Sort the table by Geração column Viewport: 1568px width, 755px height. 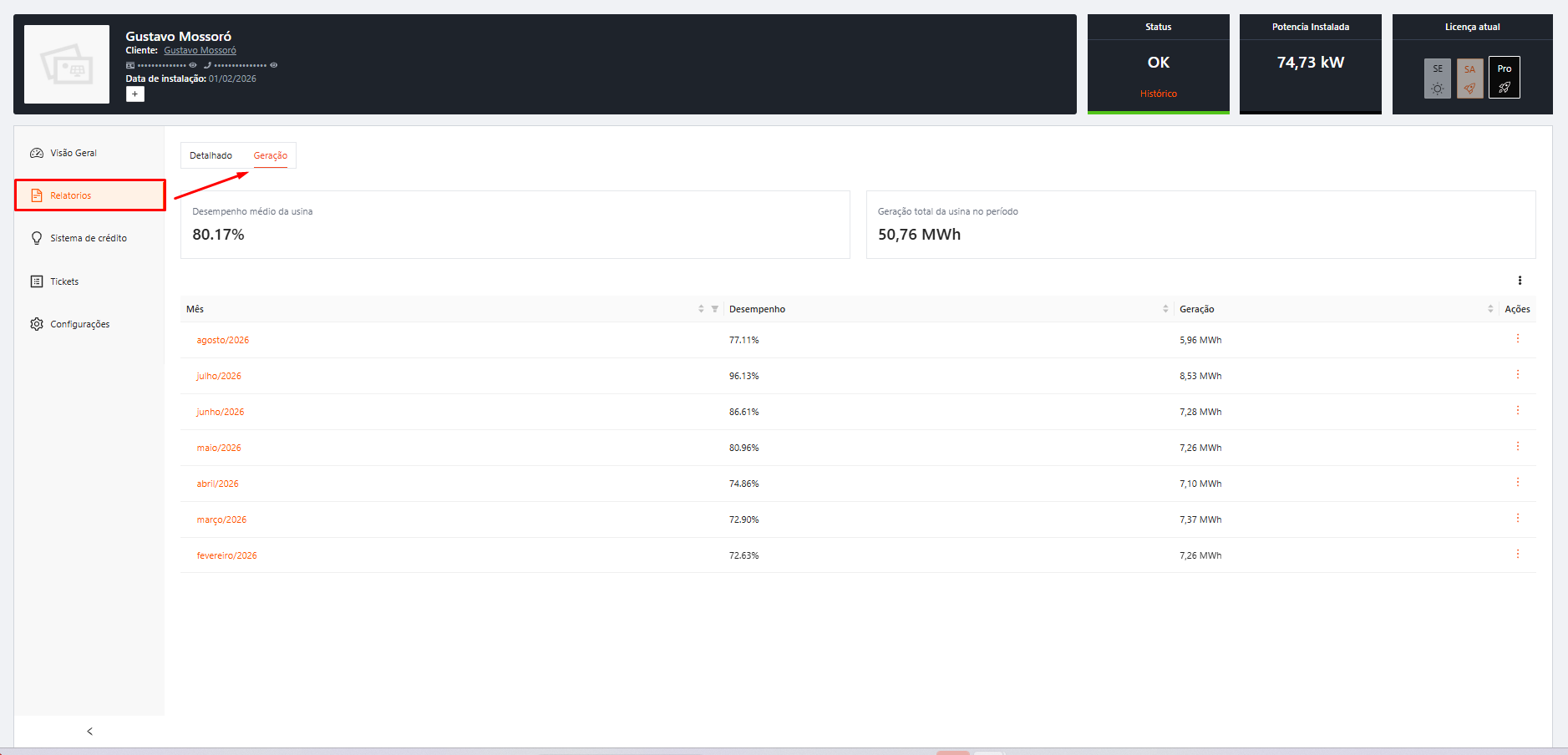(x=1490, y=309)
